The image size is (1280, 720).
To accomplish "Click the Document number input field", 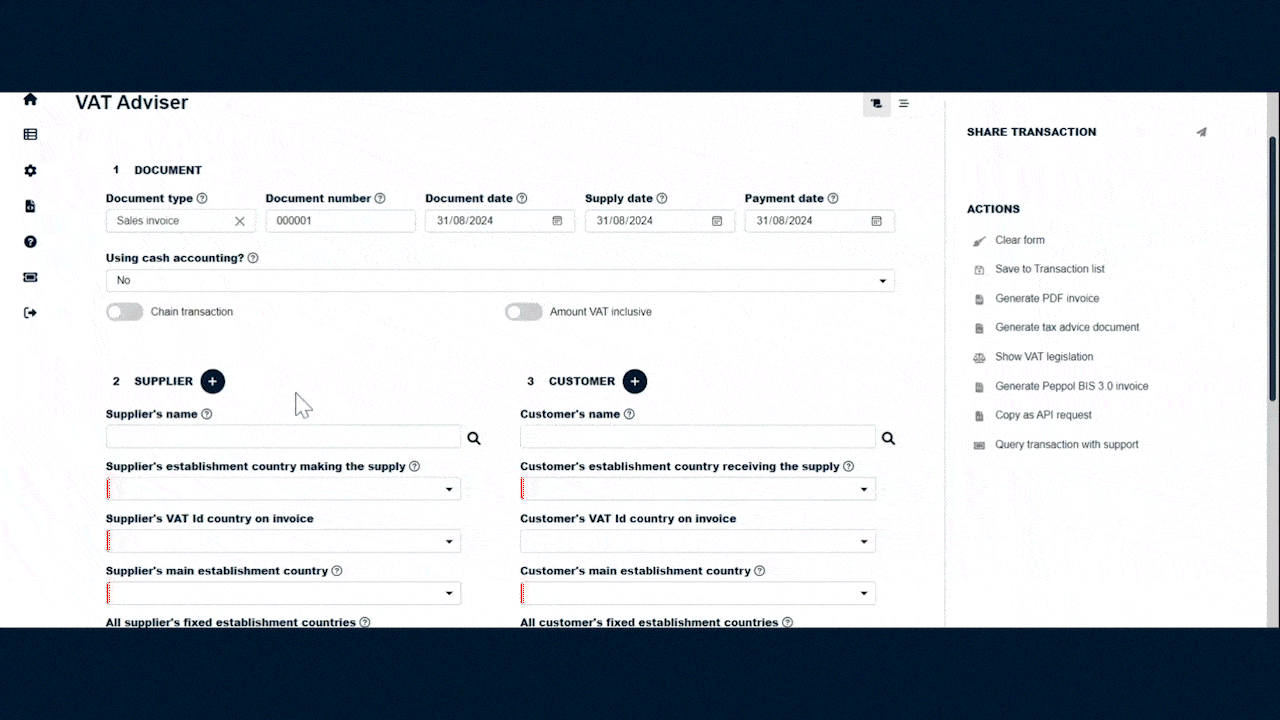I will click(x=340, y=221).
